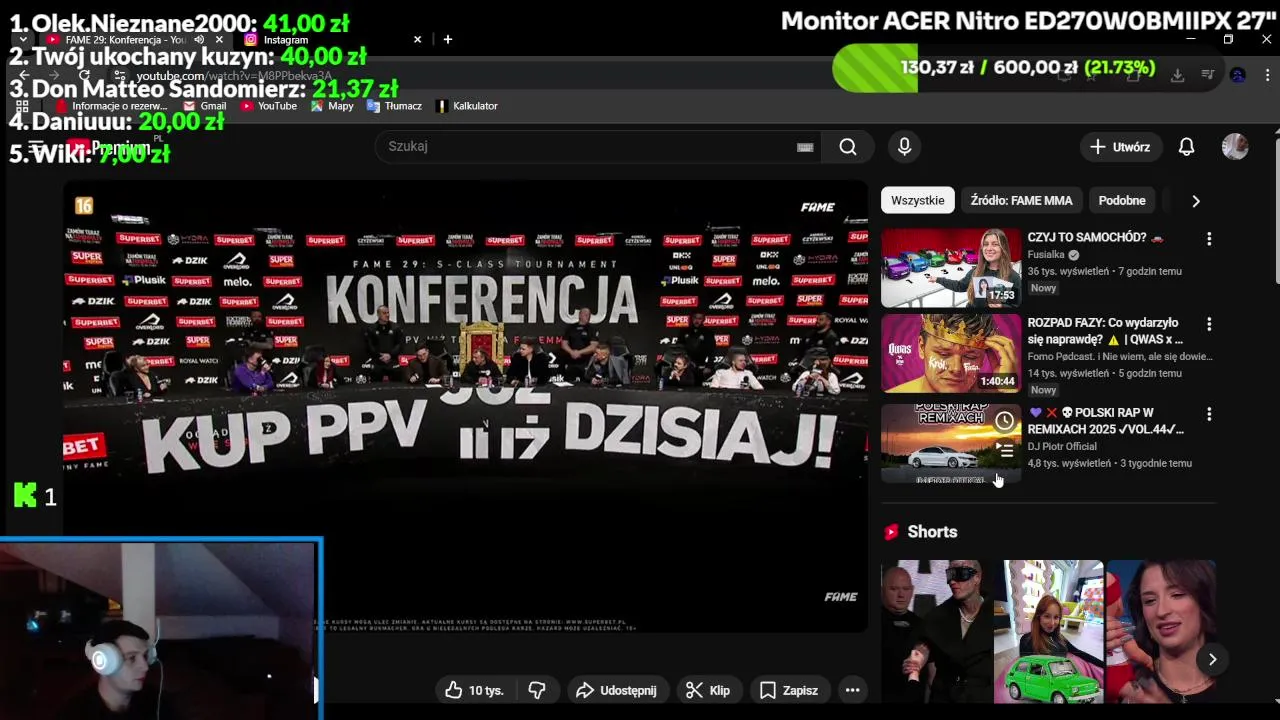The height and width of the screenshot is (720, 1280).
Task: Open the ROZPAD FAZY video thumbnail
Action: tap(951, 354)
